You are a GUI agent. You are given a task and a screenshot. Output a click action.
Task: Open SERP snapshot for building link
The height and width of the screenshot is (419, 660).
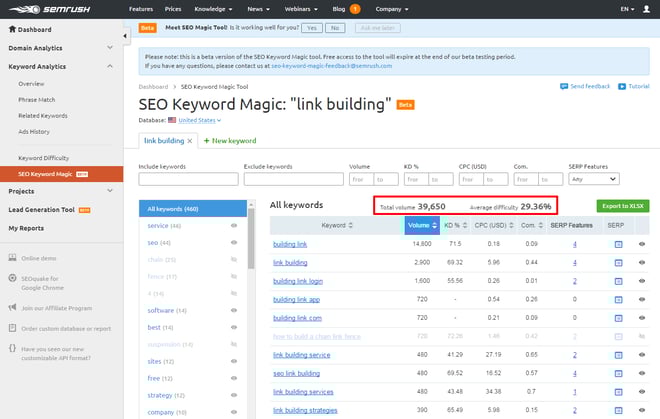coord(618,244)
